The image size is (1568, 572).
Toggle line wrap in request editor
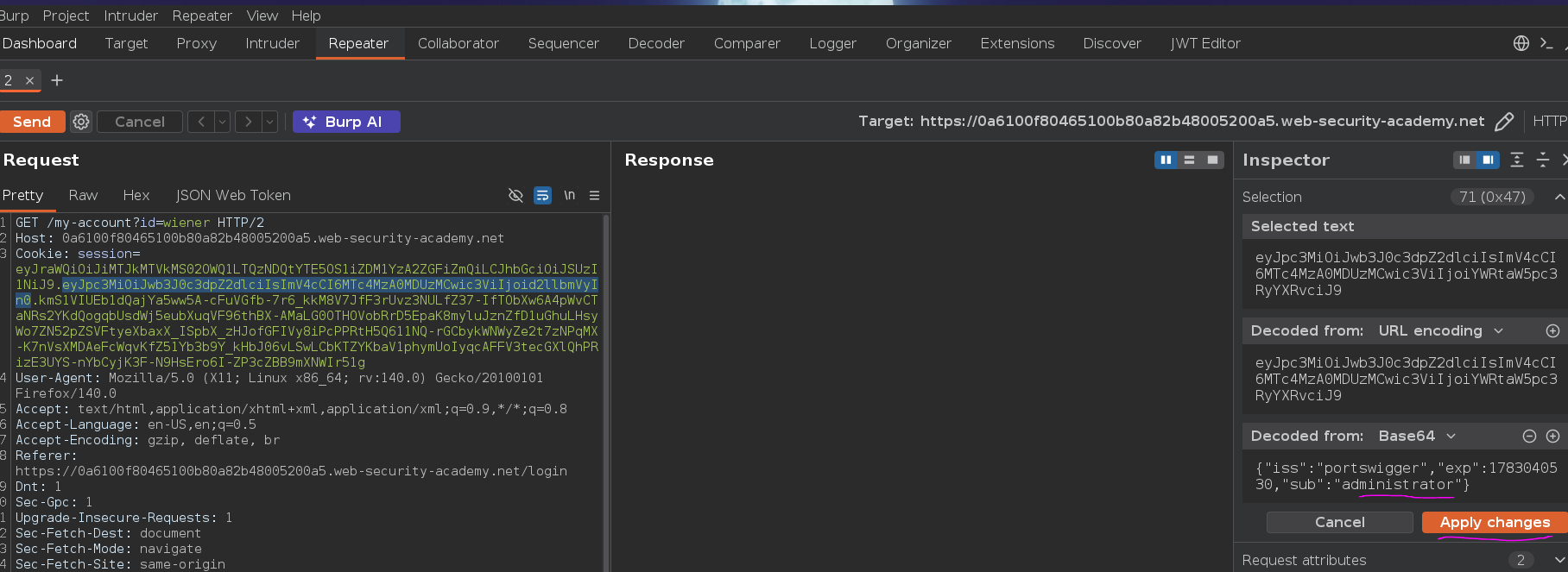tap(542, 196)
